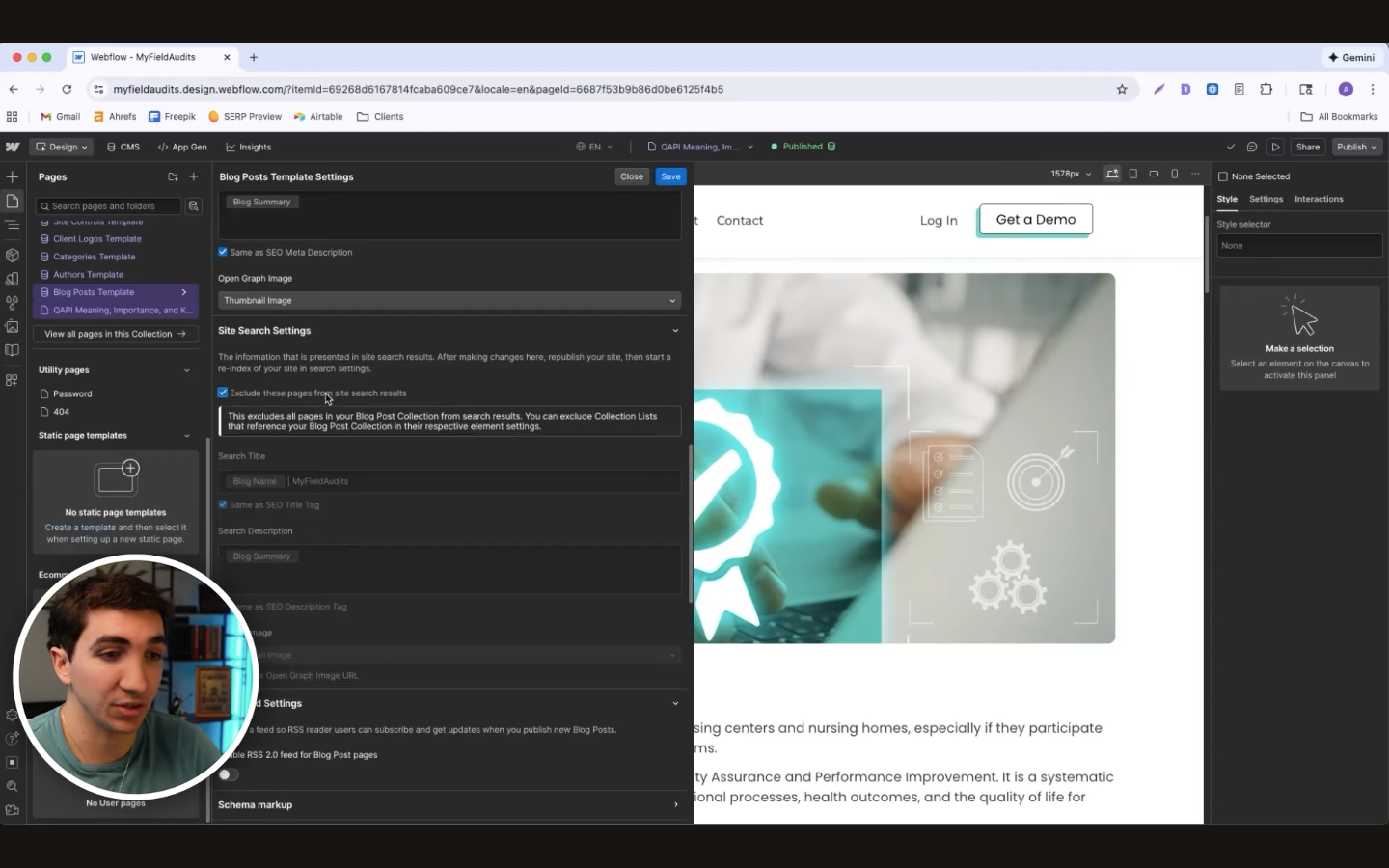
Task: Uncheck Same as SEO Meta Description
Action: tap(223, 252)
